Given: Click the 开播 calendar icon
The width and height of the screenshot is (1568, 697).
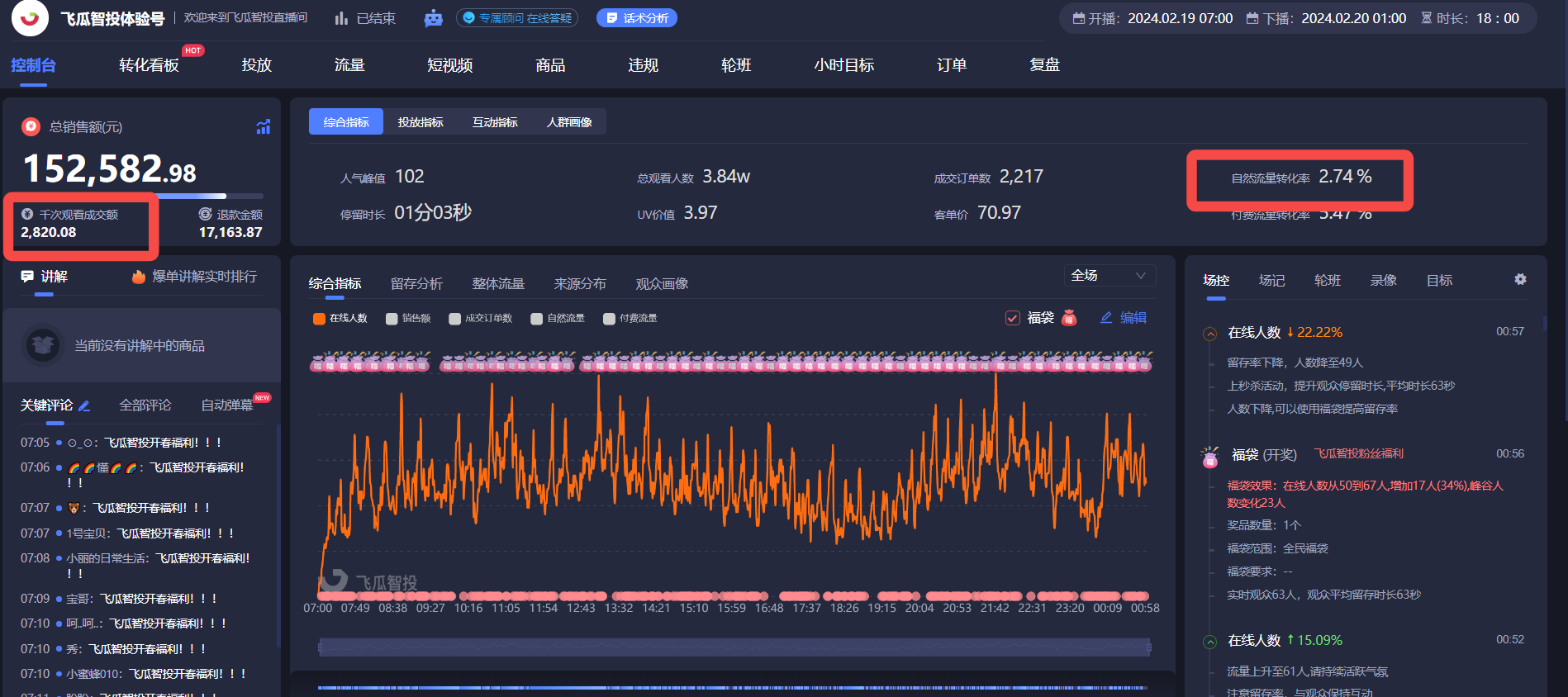Looking at the screenshot, I should click(x=1079, y=18).
